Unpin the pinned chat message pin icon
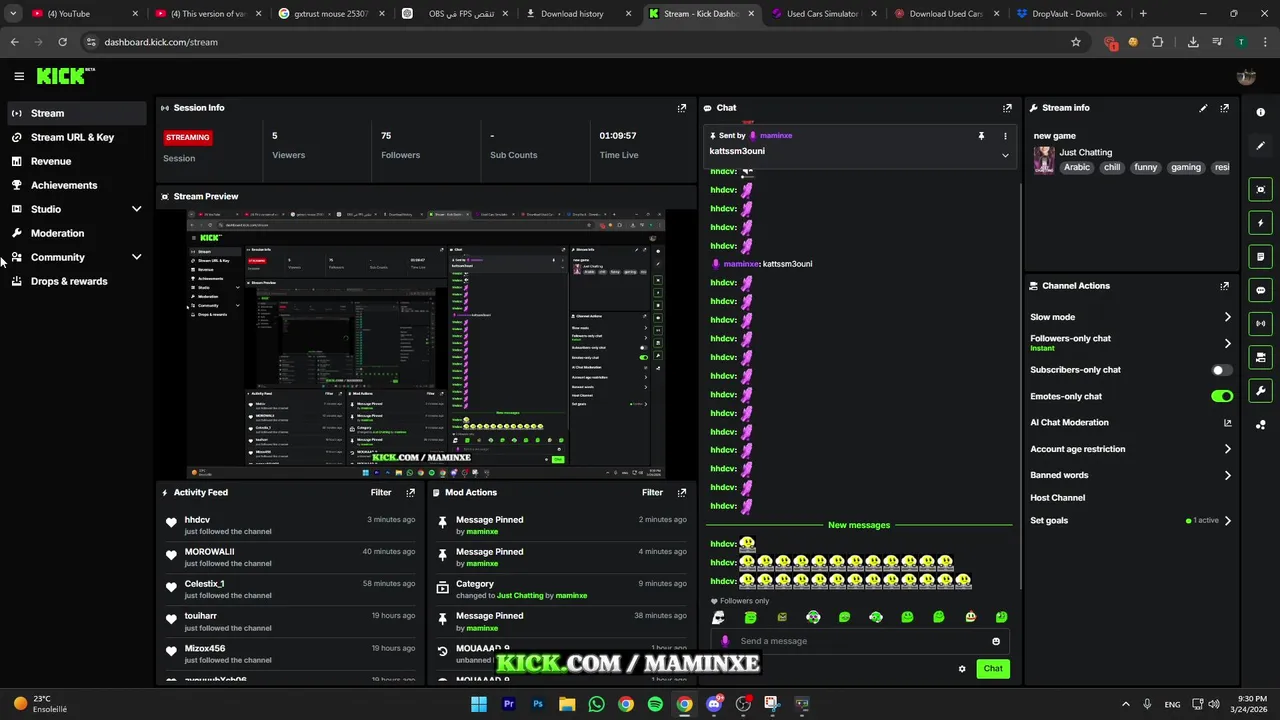This screenshot has width=1280, height=720. 981,135
